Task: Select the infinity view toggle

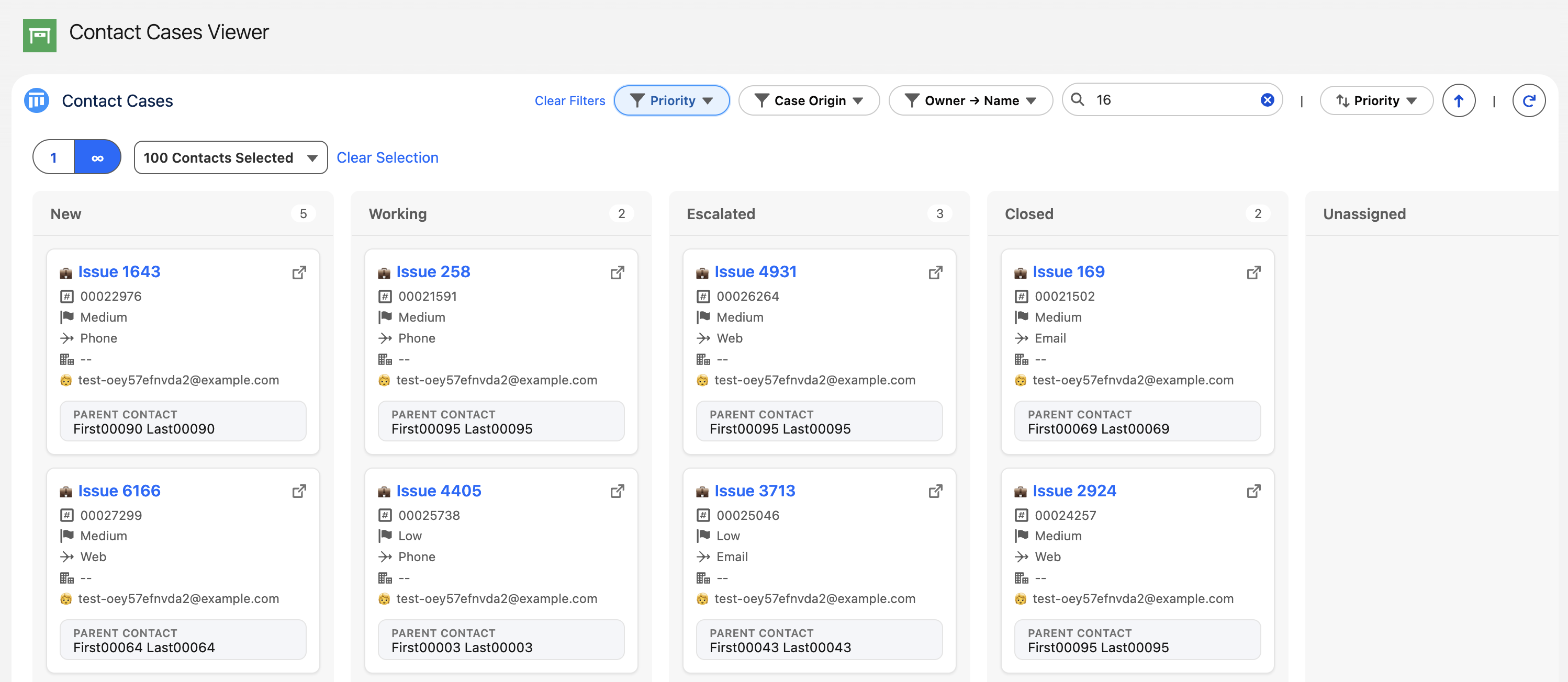Action: click(x=97, y=157)
